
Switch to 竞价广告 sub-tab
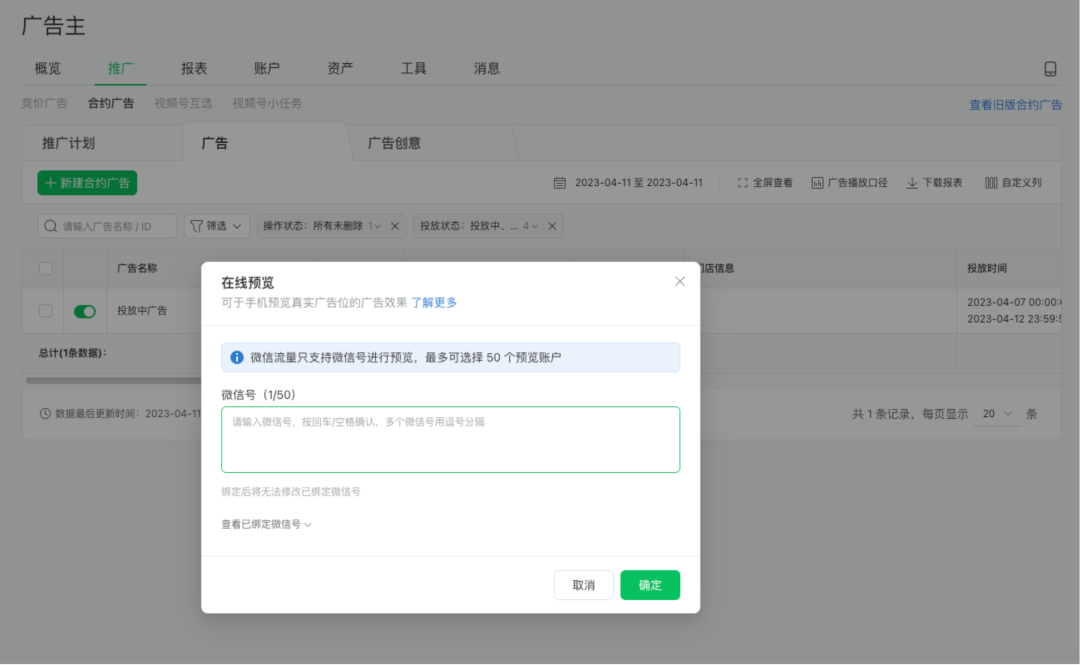(x=45, y=103)
